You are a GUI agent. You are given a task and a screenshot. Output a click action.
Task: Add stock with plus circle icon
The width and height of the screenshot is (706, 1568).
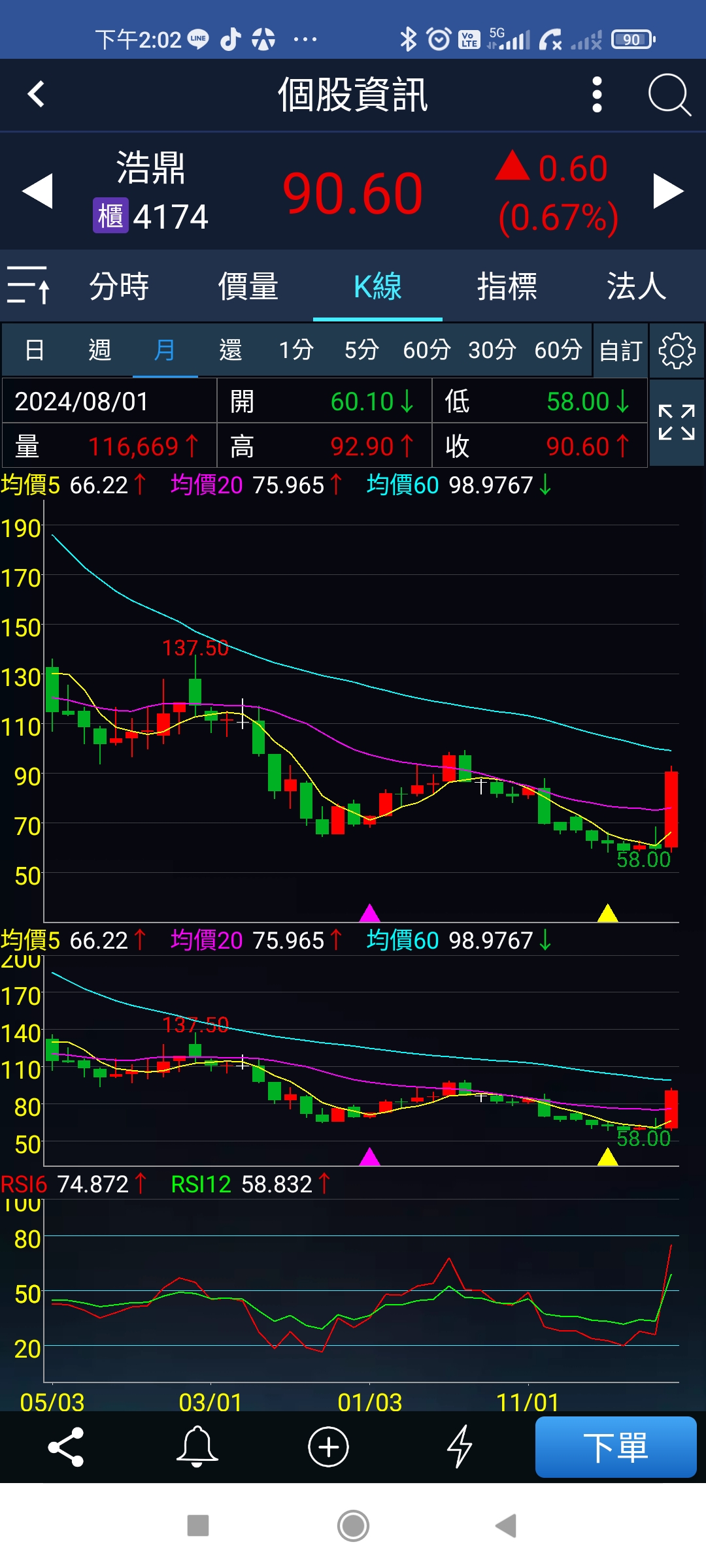click(328, 1446)
